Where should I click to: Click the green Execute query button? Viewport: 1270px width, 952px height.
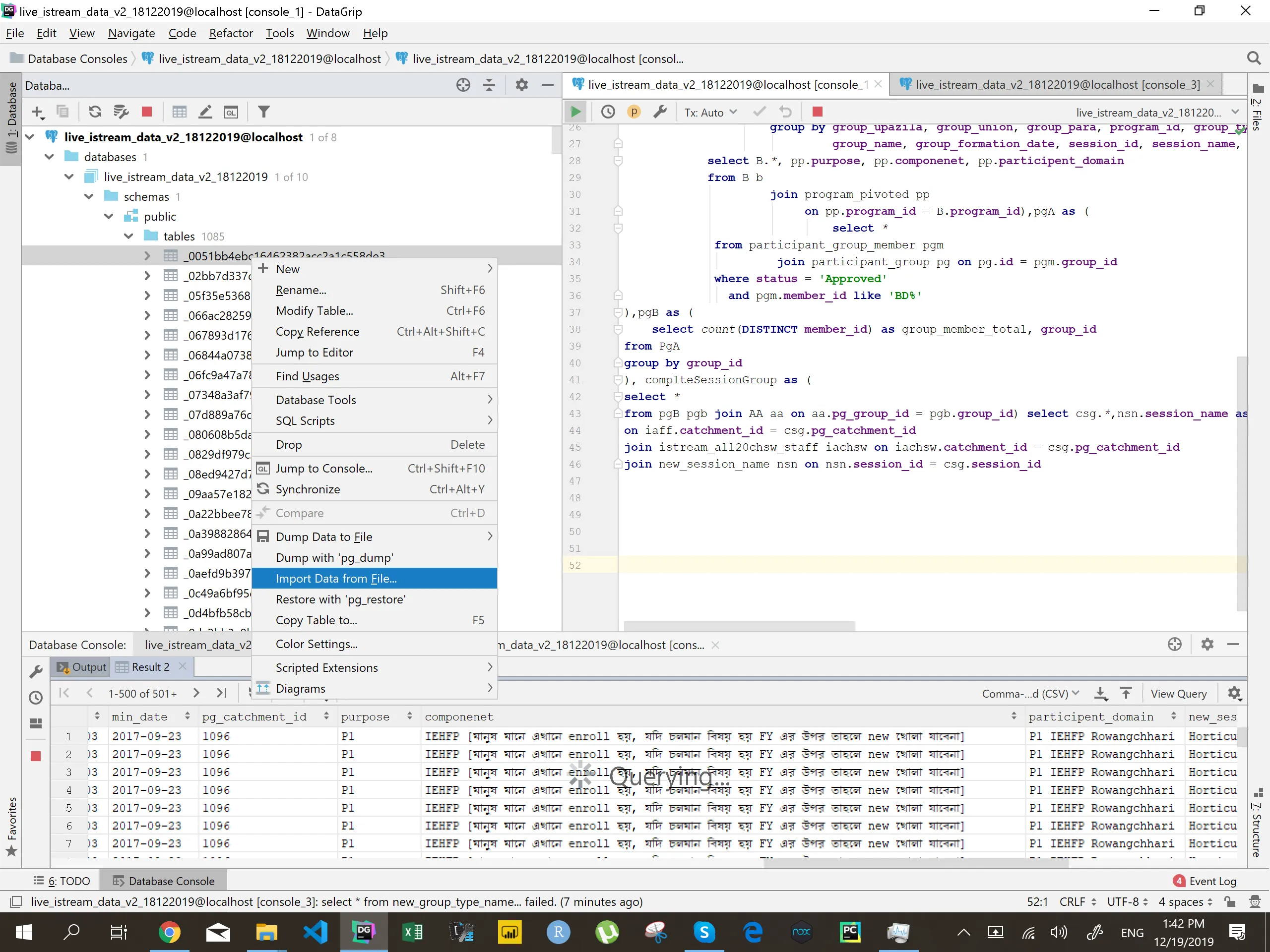[575, 112]
